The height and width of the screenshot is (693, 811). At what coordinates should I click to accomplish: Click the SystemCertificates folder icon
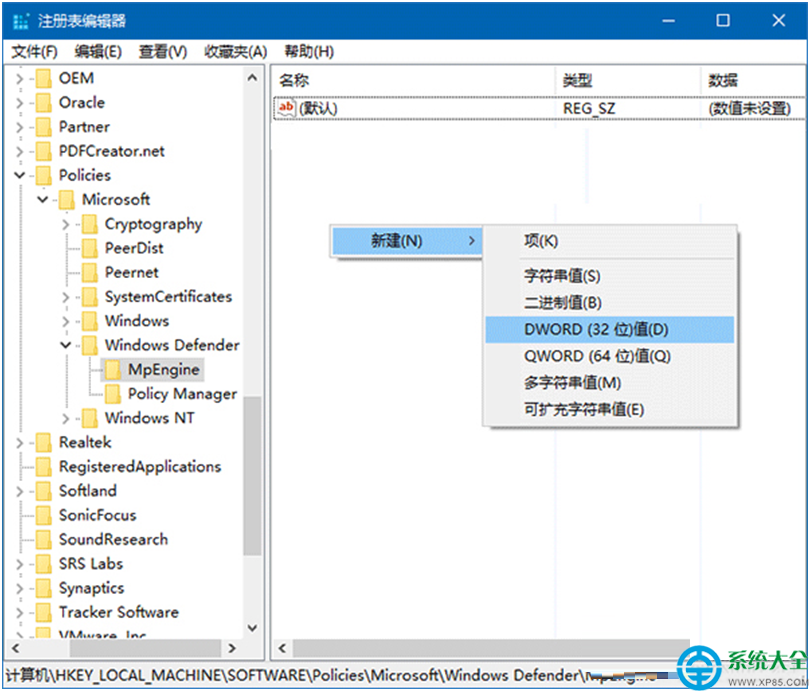click(x=89, y=297)
